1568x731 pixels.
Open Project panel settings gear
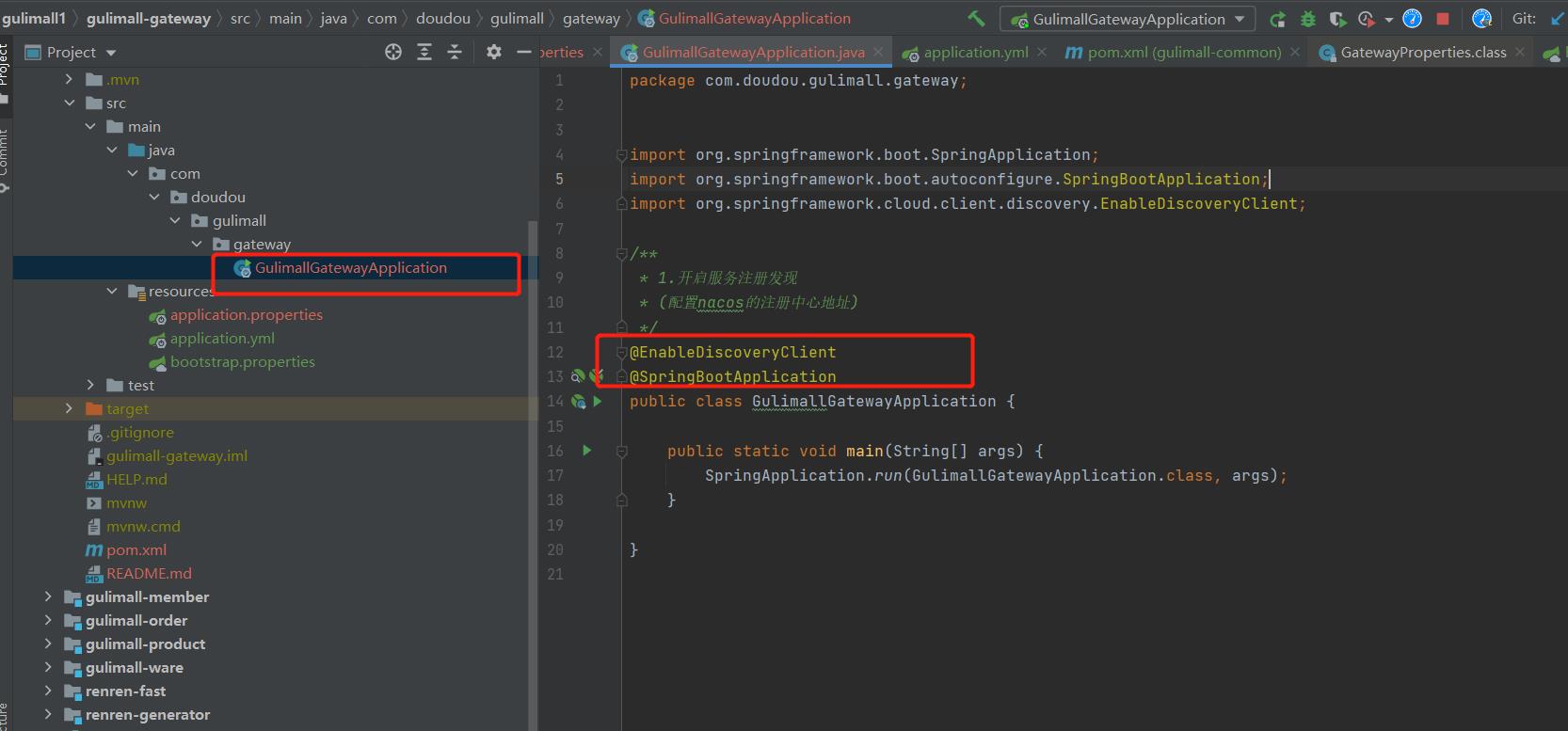(x=494, y=53)
